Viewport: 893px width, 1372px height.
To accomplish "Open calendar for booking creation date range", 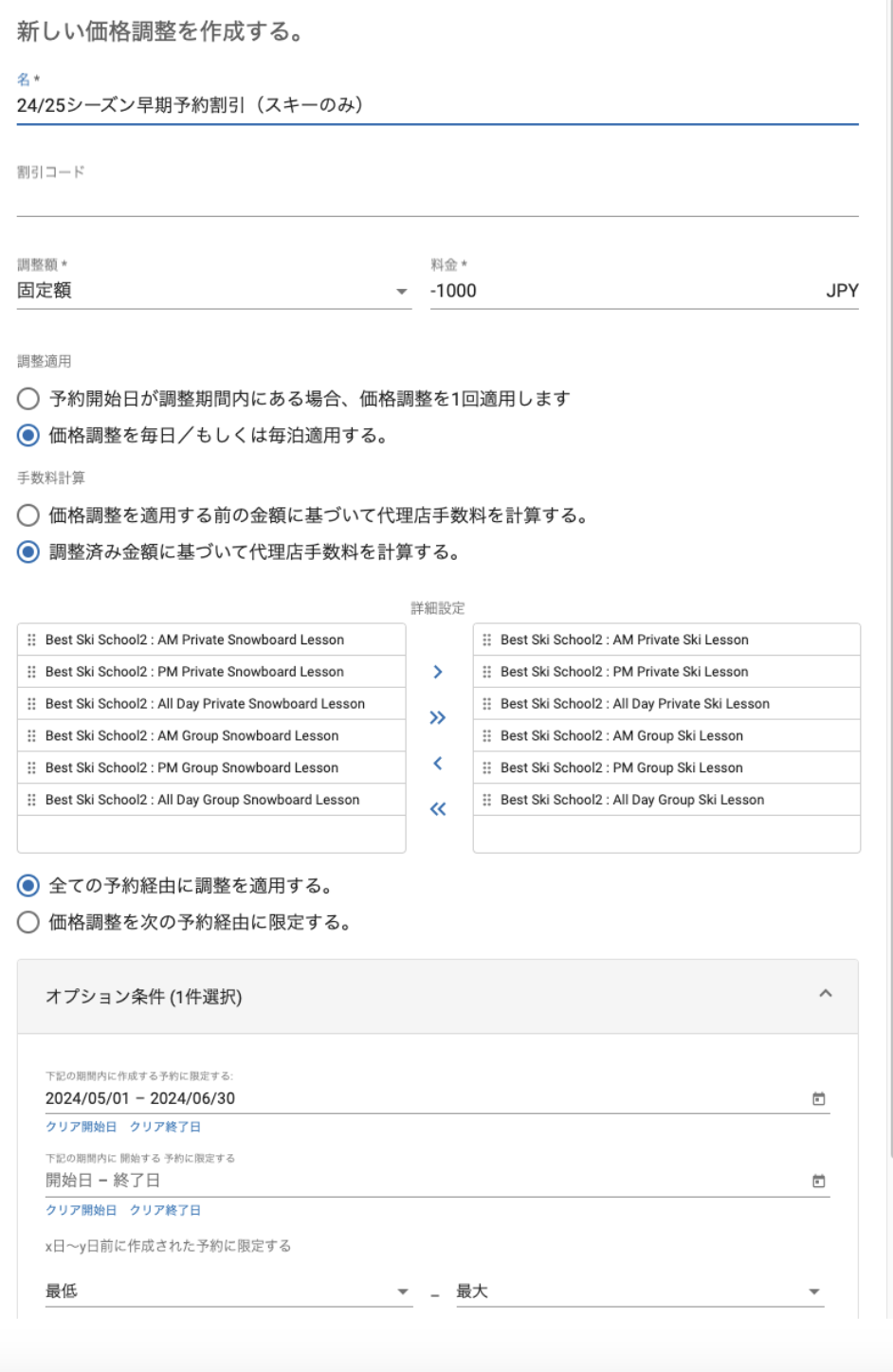I will (x=819, y=1099).
